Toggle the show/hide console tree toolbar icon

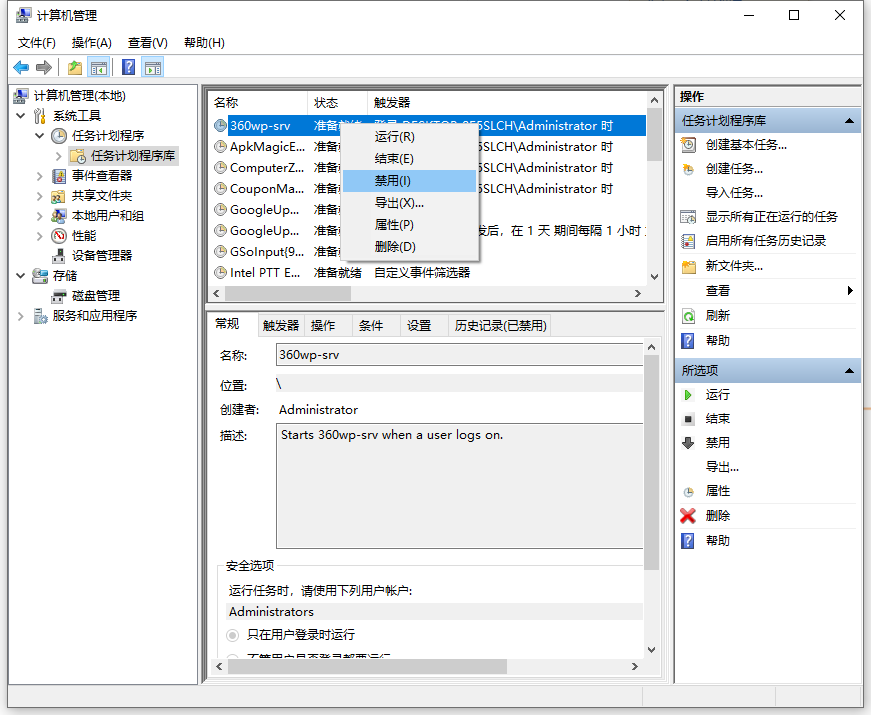(99, 66)
